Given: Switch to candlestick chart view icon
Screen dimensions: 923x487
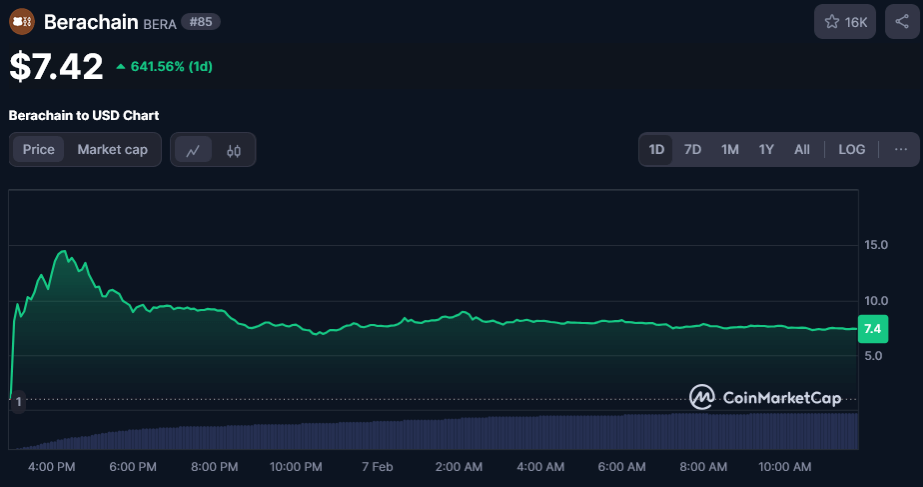Looking at the screenshot, I should 234,150.
